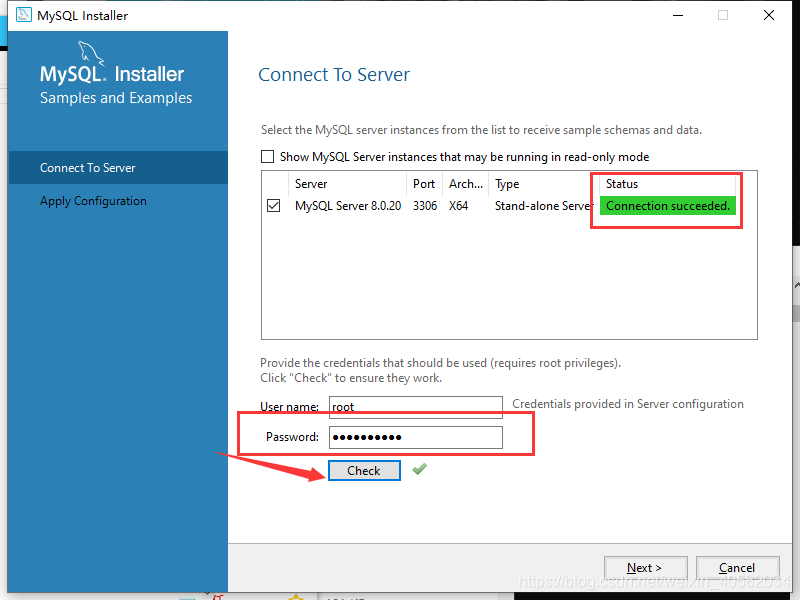This screenshot has width=800, height=600.
Task: Click the 3306 port cell
Action: pyautogui.click(x=425, y=206)
